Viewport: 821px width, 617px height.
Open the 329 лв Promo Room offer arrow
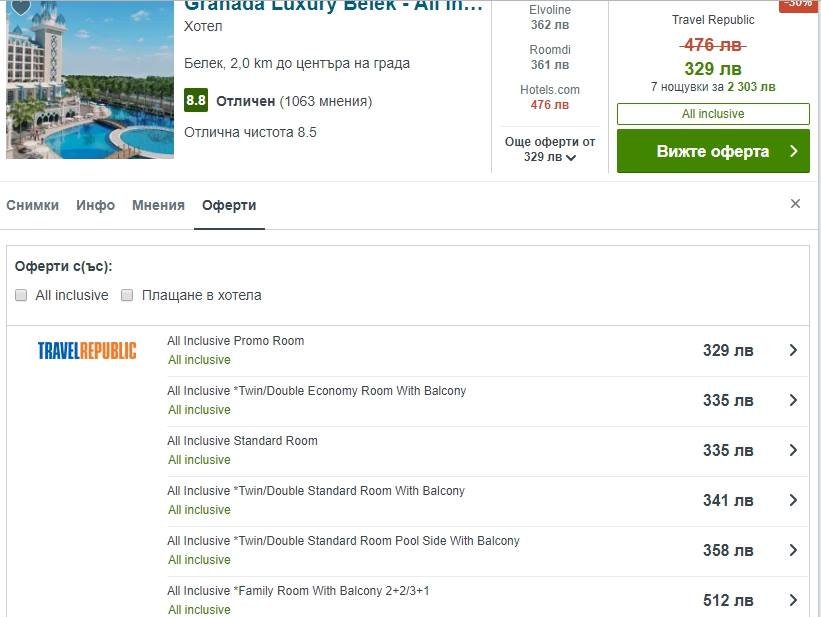793,350
